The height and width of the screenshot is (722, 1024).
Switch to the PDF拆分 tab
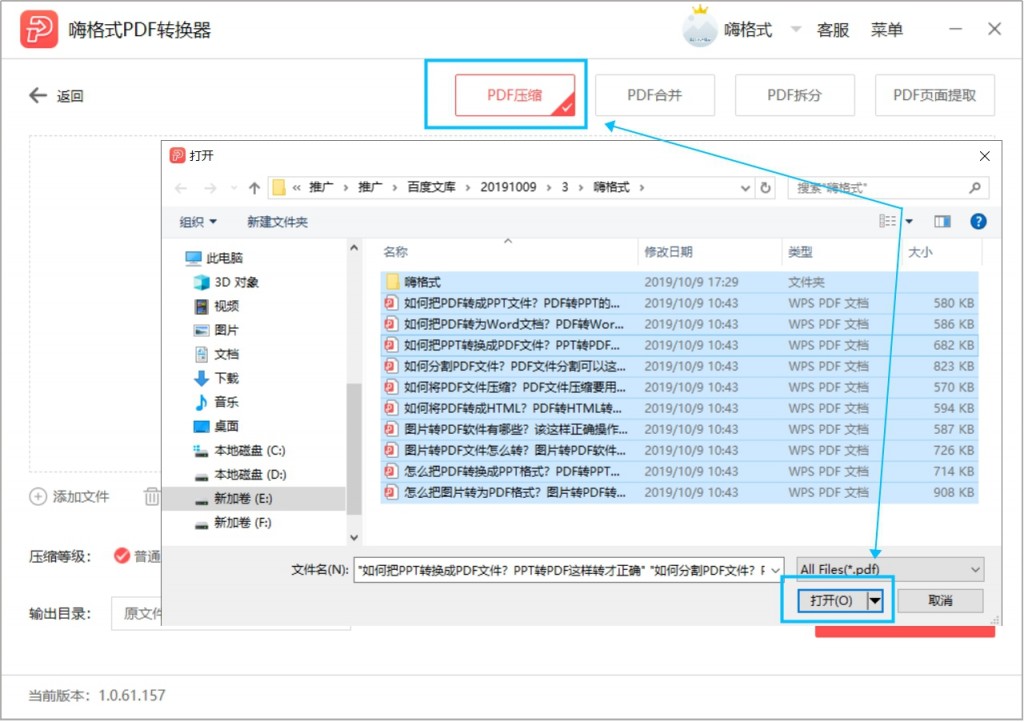click(794, 95)
